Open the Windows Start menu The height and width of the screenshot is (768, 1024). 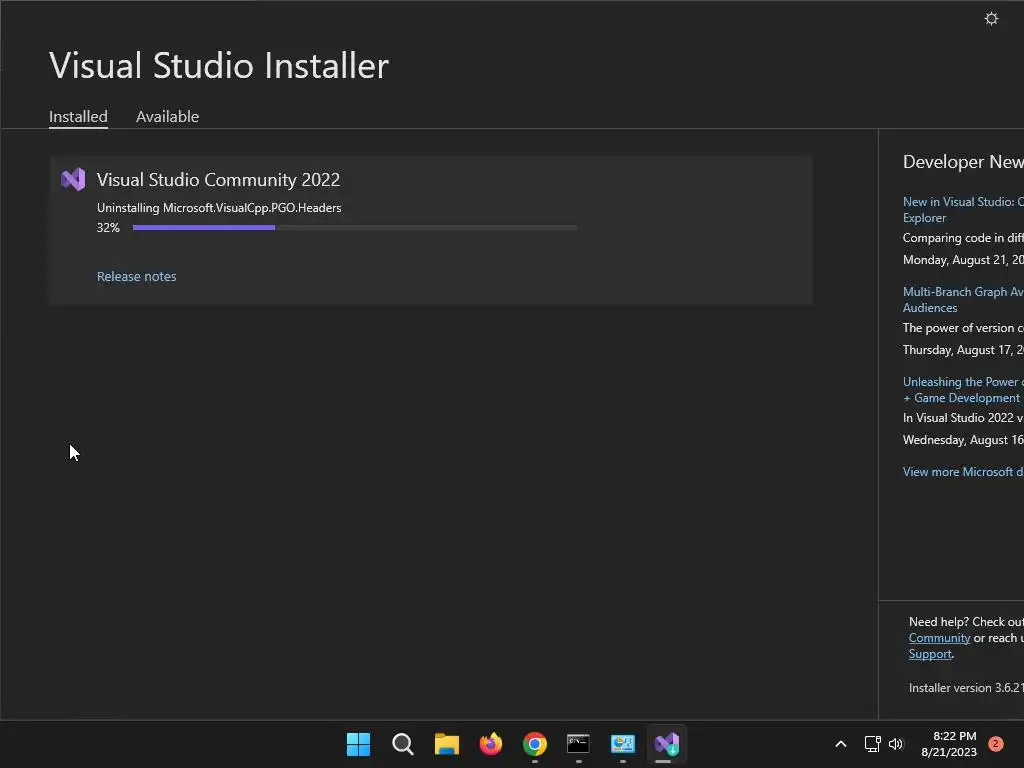pos(358,744)
